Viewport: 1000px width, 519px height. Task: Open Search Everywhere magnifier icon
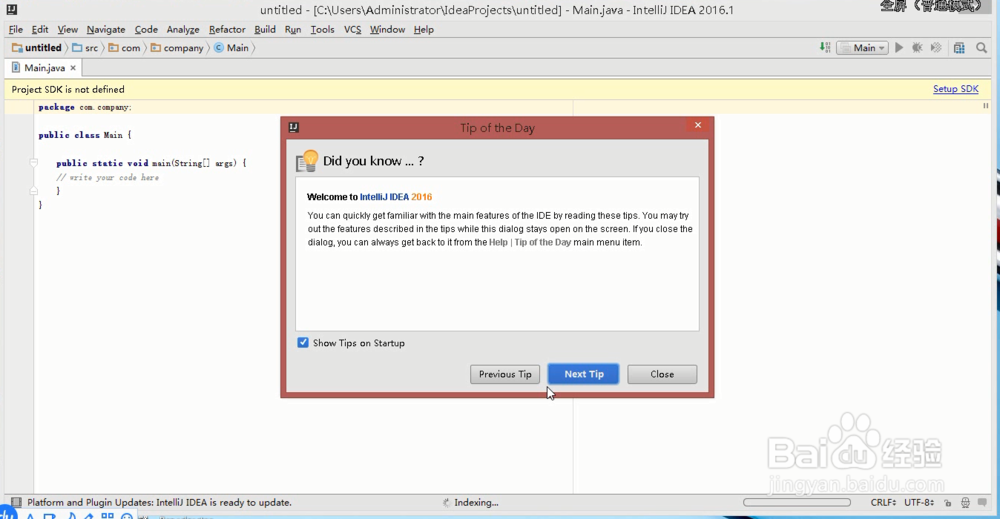click(x=982, y=48)
